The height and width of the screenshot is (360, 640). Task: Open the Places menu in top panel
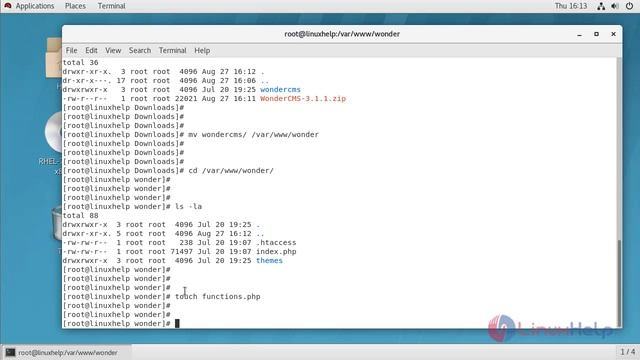(x=75, y=6)
